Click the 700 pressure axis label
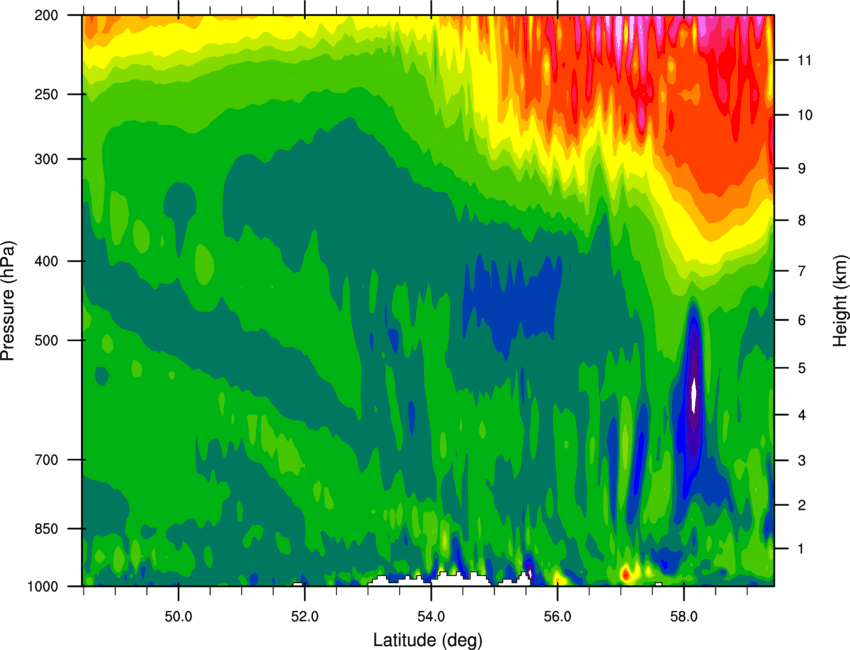 tap(46, 460)
